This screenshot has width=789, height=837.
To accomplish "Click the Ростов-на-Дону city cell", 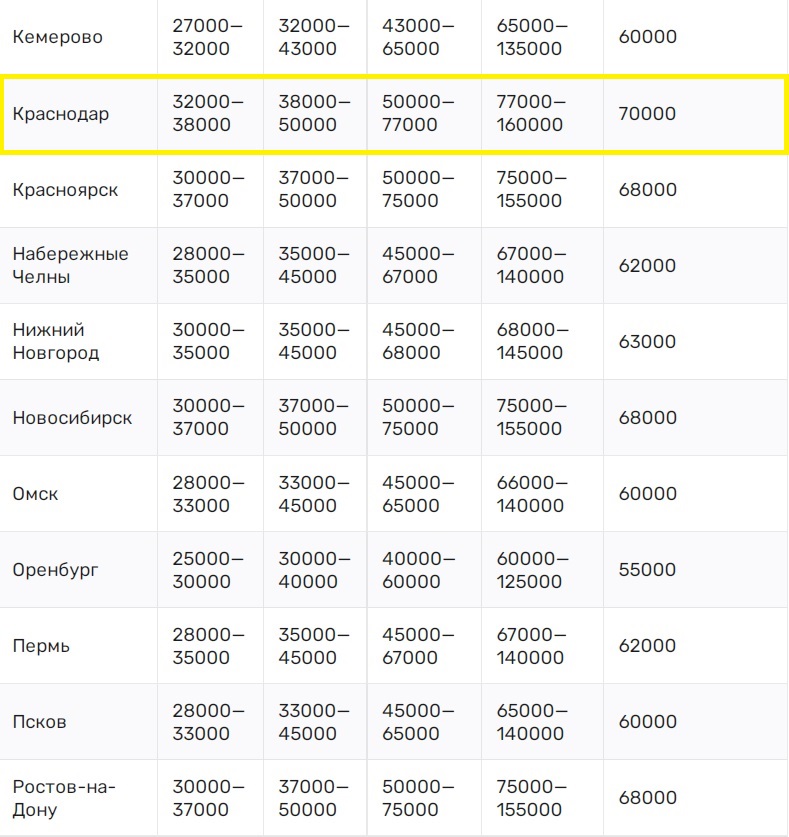I will (x=64, y=798).
